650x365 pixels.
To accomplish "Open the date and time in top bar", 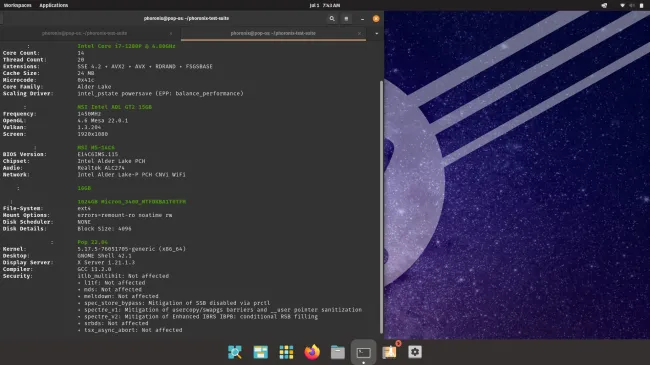I will [325, 5].
